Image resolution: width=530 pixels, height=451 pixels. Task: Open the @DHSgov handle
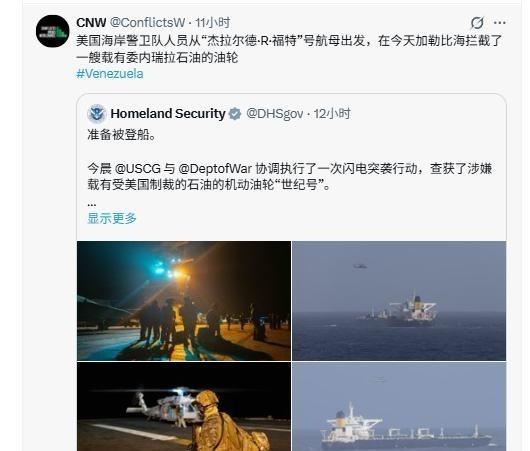(274, 114)
